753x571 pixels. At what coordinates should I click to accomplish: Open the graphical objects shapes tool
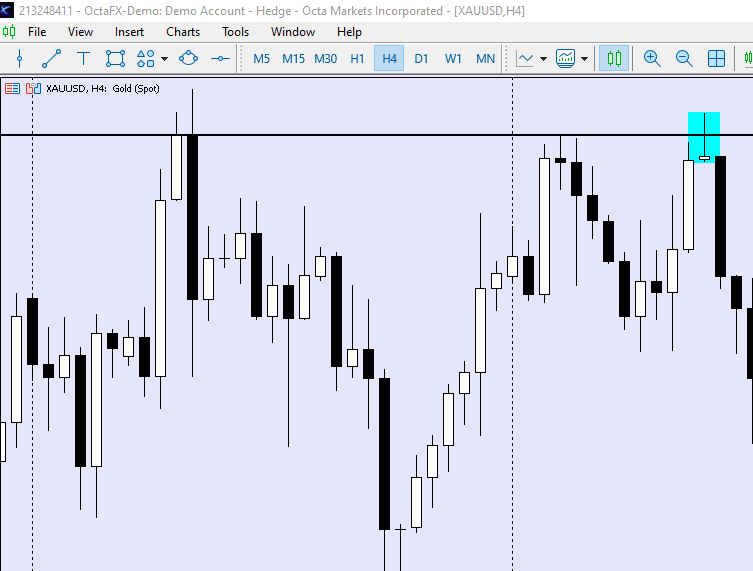146,59
